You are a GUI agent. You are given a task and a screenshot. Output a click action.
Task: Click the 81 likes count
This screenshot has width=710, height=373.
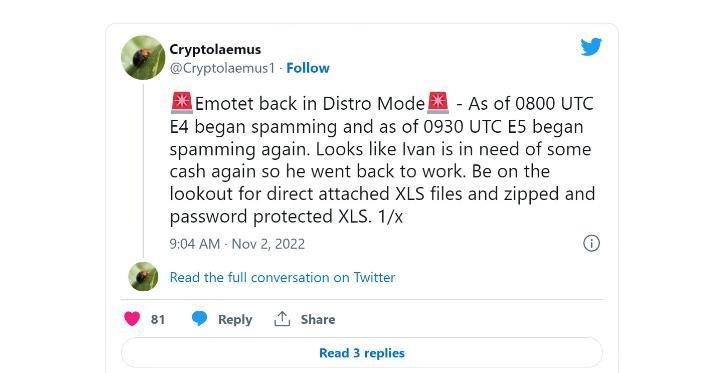click(158, 320)
